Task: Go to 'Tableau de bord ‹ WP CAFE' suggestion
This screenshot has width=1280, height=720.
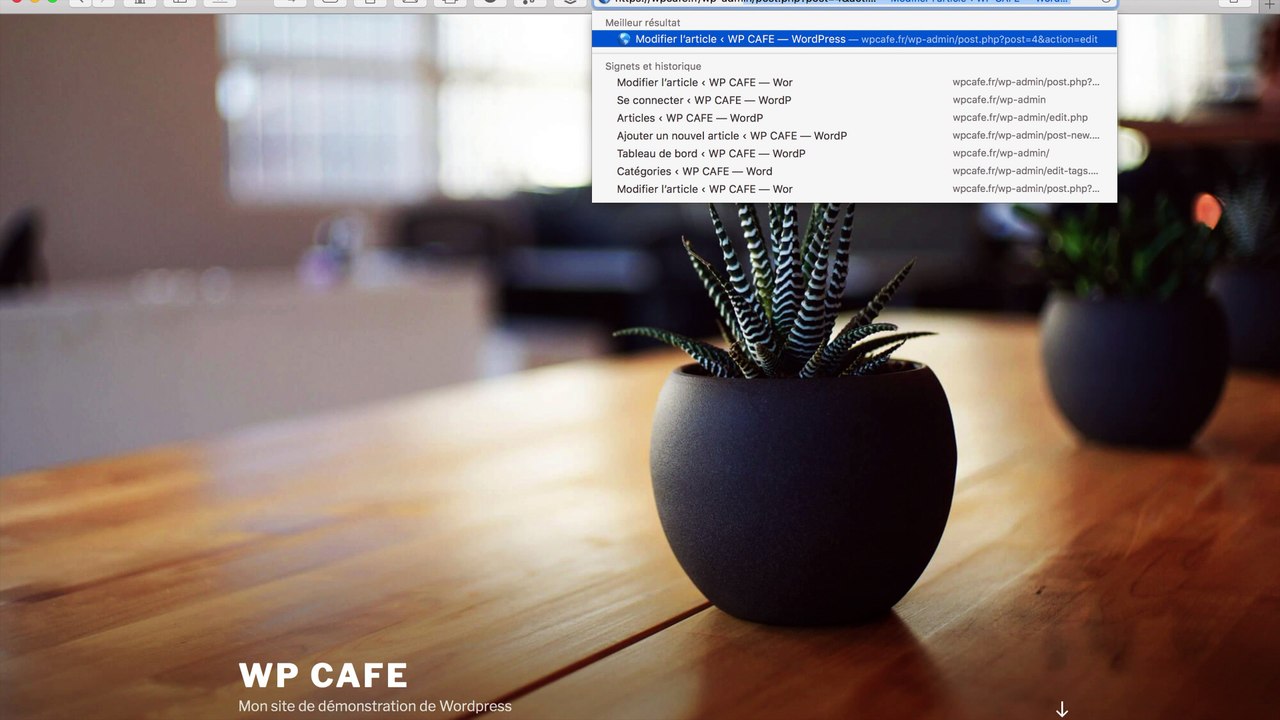Action: (854, 154)
